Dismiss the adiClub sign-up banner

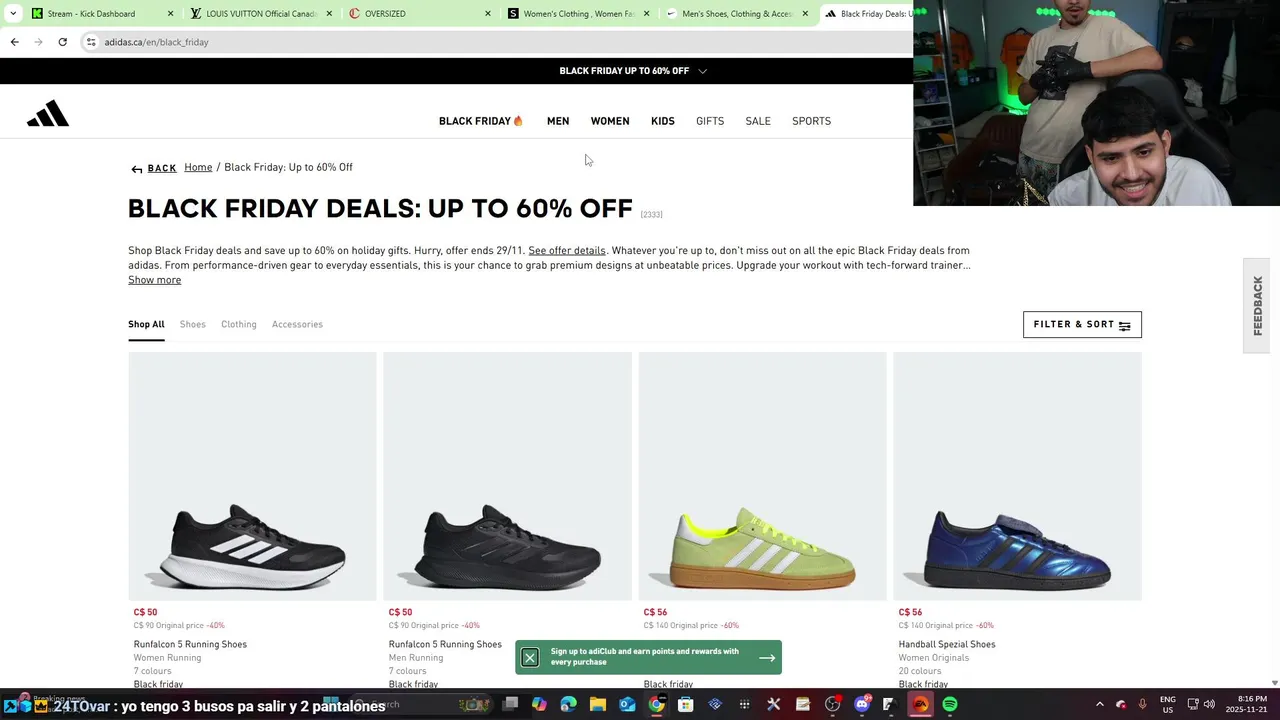tap(530, 657)
